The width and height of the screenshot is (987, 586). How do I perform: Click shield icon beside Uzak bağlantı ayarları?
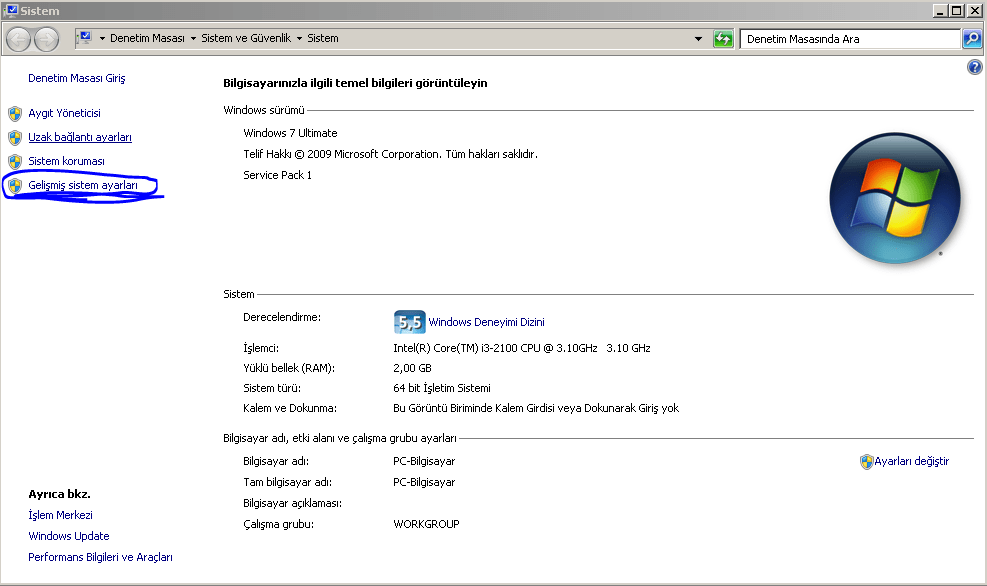15,137
